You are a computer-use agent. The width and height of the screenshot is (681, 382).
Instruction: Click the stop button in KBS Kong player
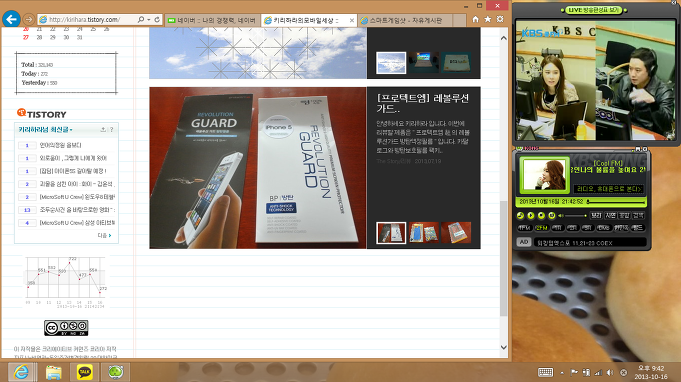pos(541,215)
